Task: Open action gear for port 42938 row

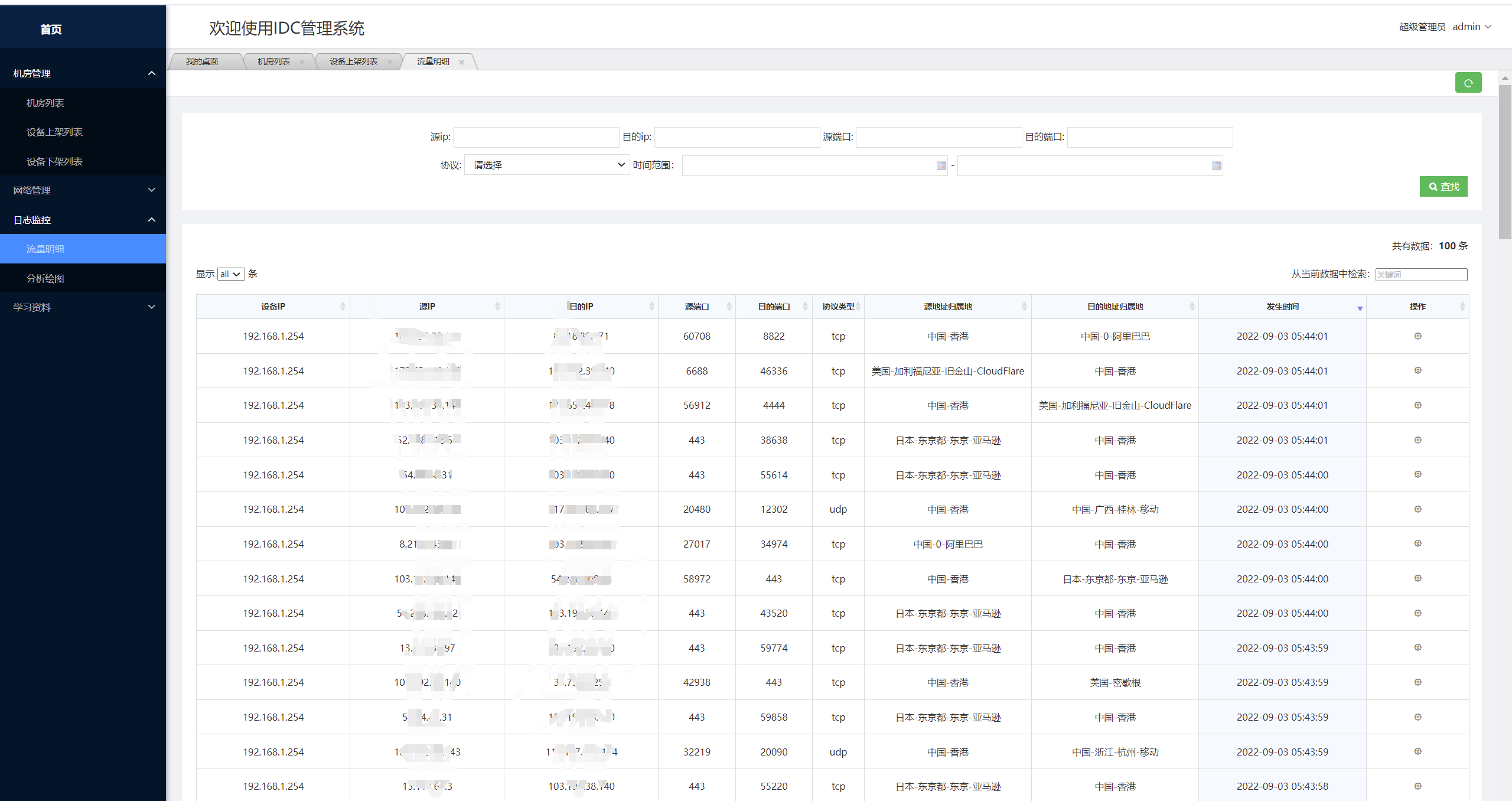Action: 1417,682
